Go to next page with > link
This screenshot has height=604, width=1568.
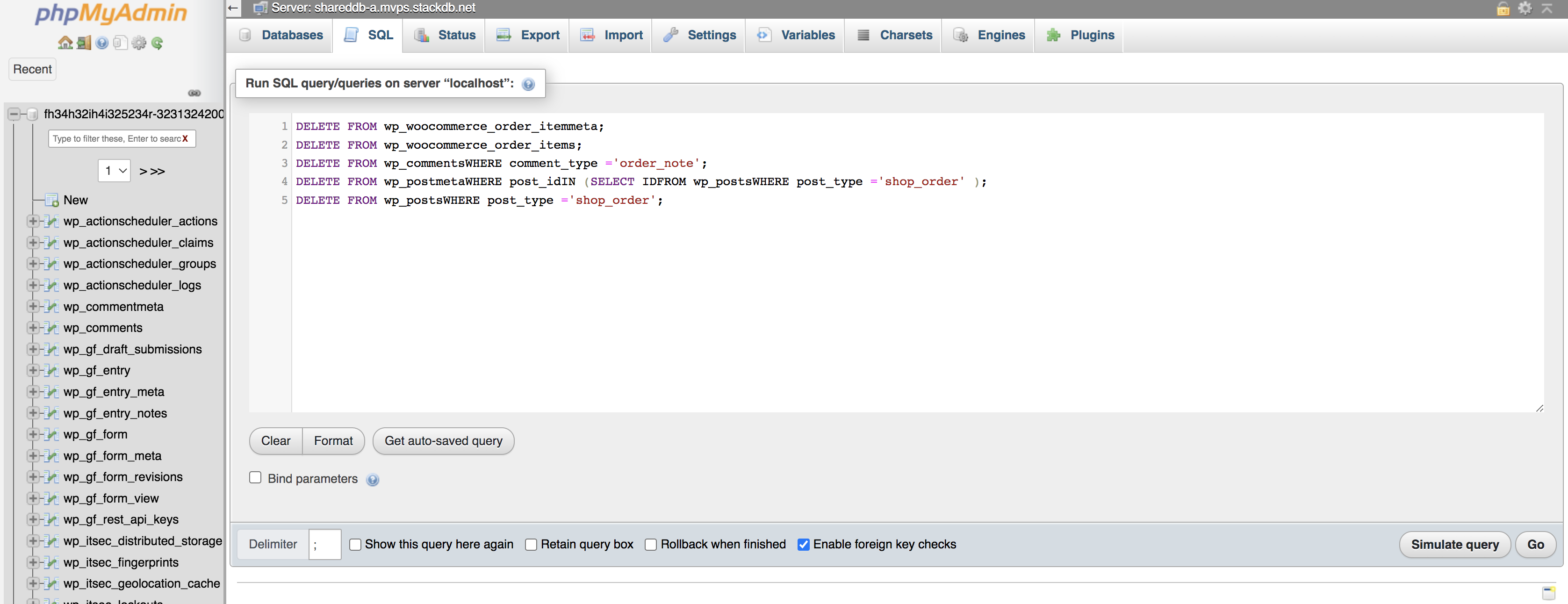(x=143, y=172)
